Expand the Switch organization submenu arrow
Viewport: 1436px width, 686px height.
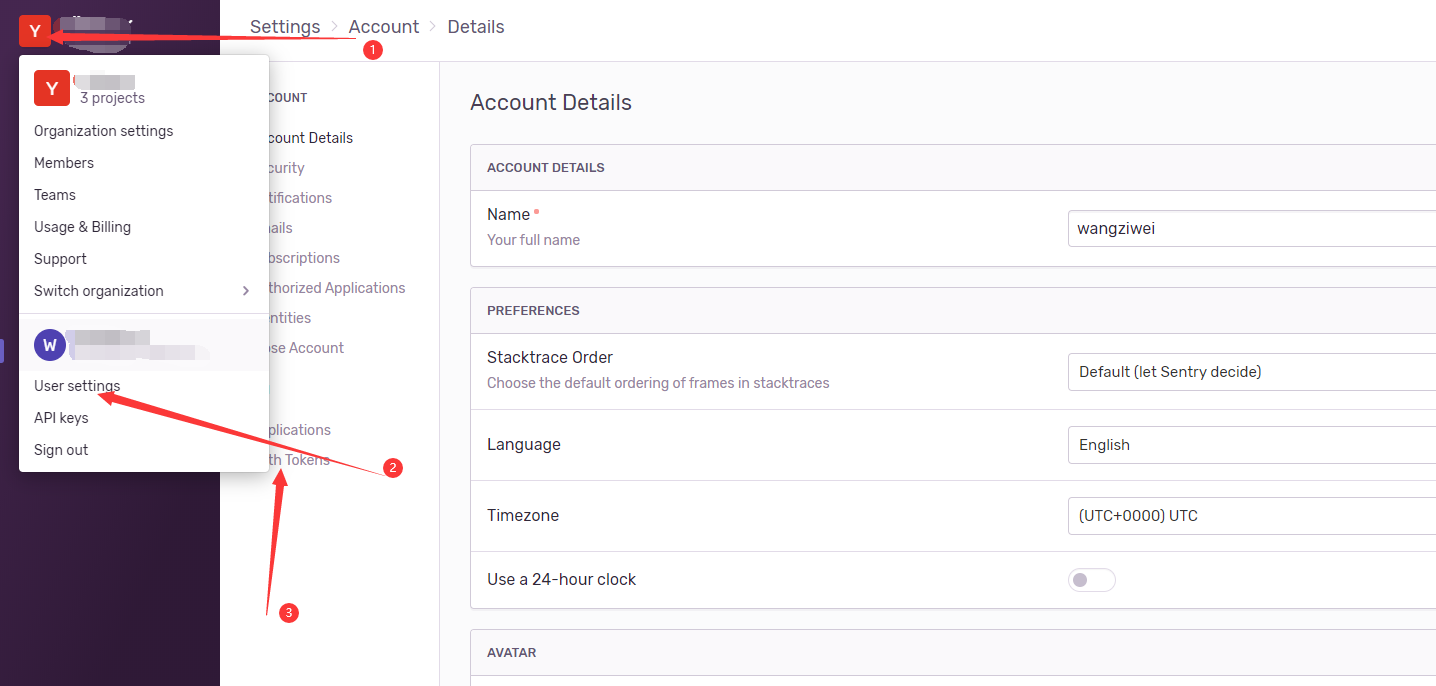[245, 291]
